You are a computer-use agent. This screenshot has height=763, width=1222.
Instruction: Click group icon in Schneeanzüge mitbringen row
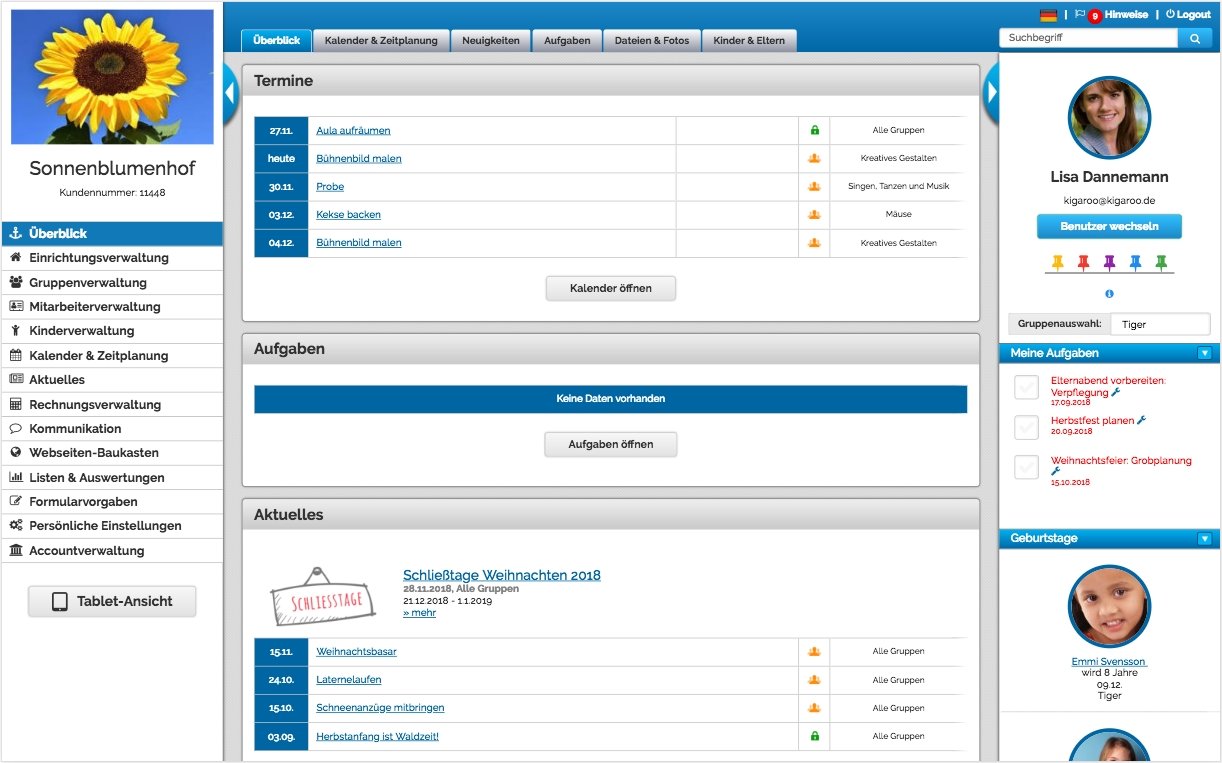tap(814, 708)
